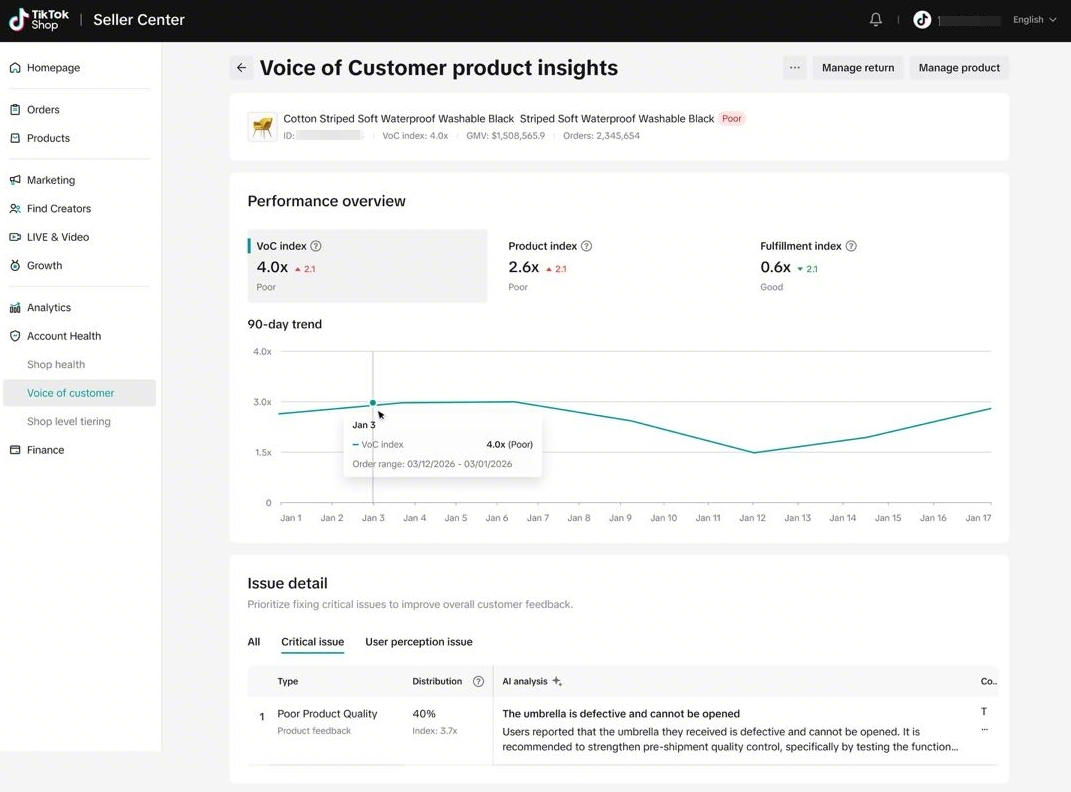Click the Products box icon
Screen dimensions: 1071x792
coord(15,138)
